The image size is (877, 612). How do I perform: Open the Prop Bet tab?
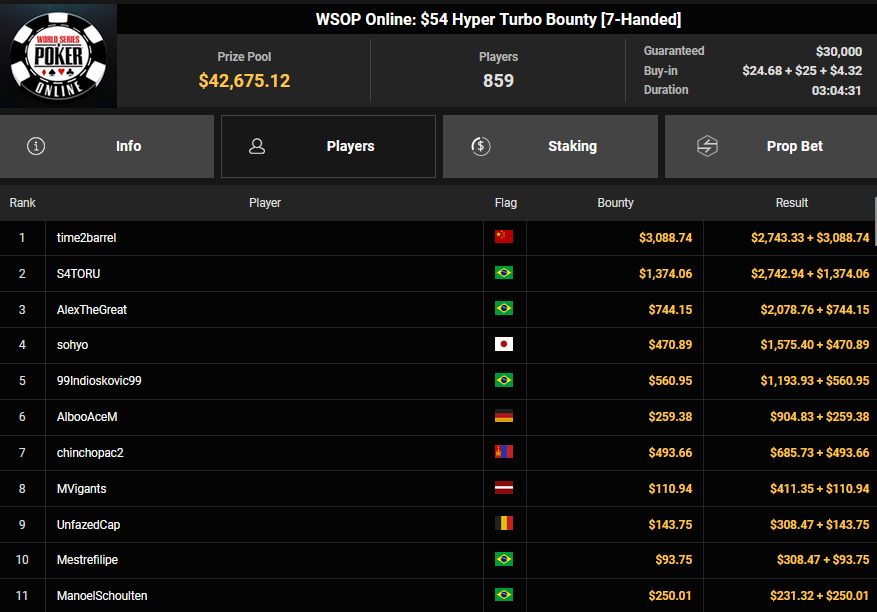coord(770,146)
